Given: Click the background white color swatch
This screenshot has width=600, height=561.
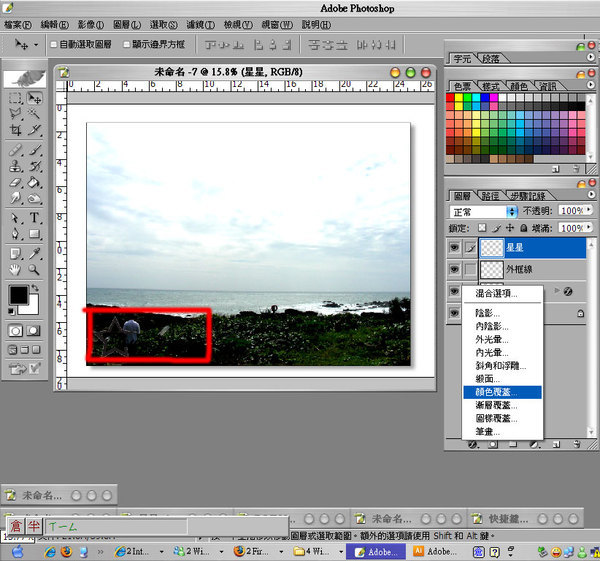Looking at the screenshot, I should [32, 307].
